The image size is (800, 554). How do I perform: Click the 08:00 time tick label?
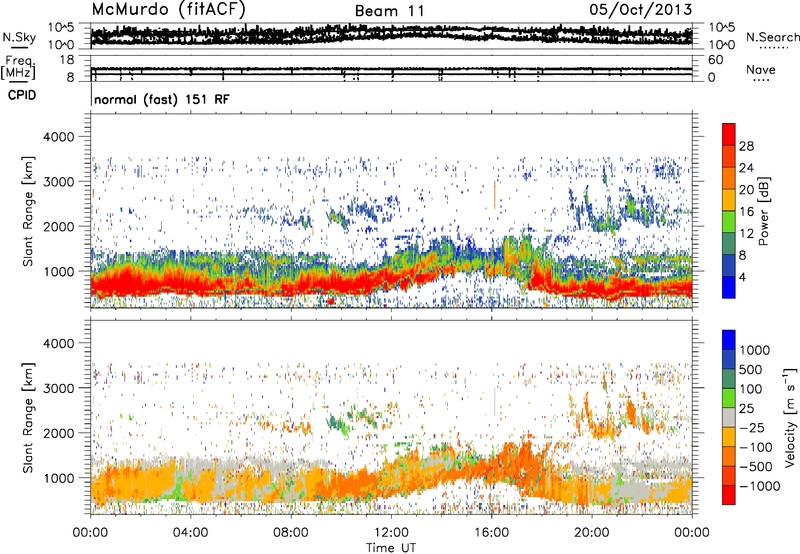(x=291, y=533)
